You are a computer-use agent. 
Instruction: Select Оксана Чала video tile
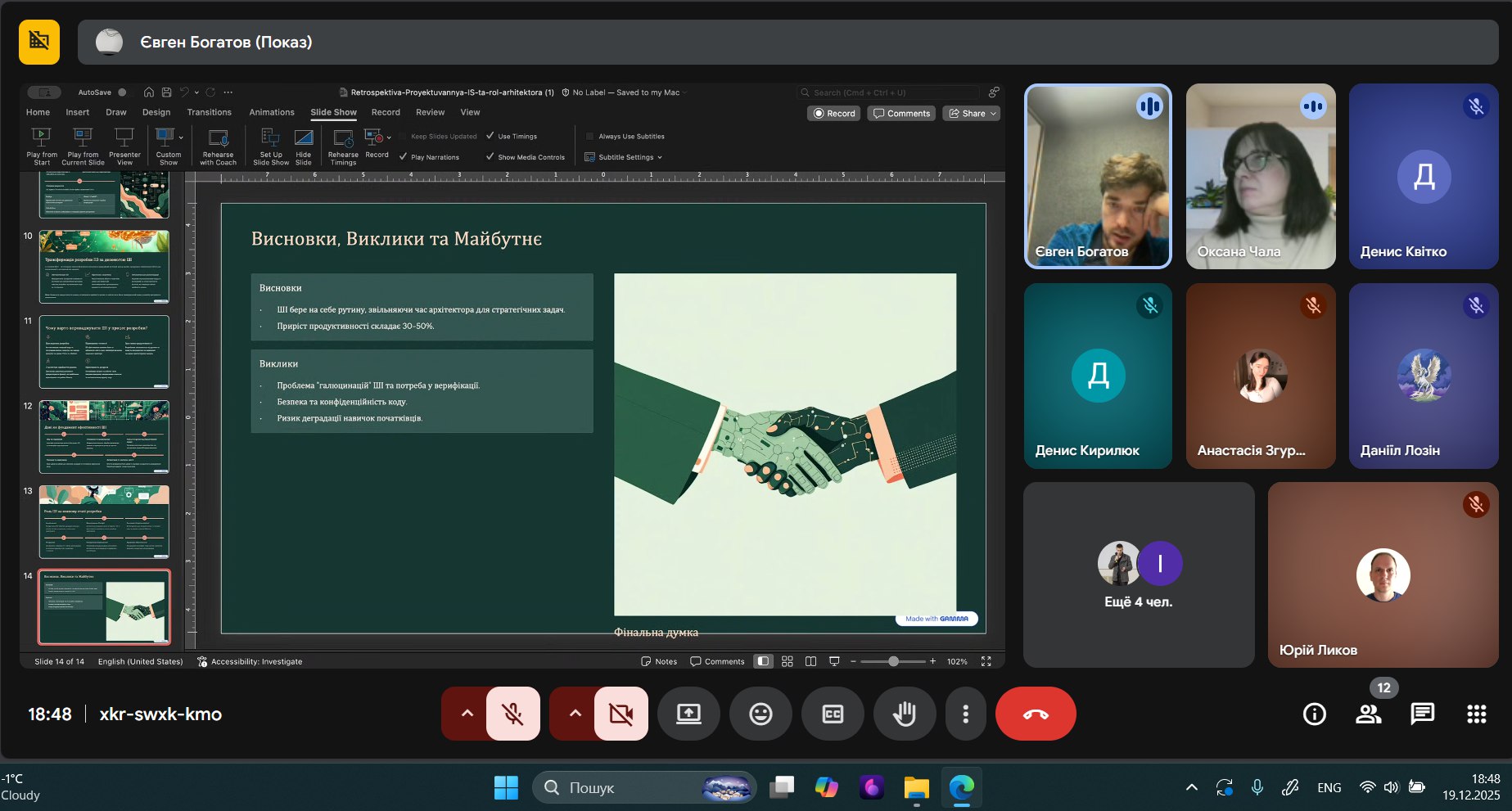[1260, 176]
